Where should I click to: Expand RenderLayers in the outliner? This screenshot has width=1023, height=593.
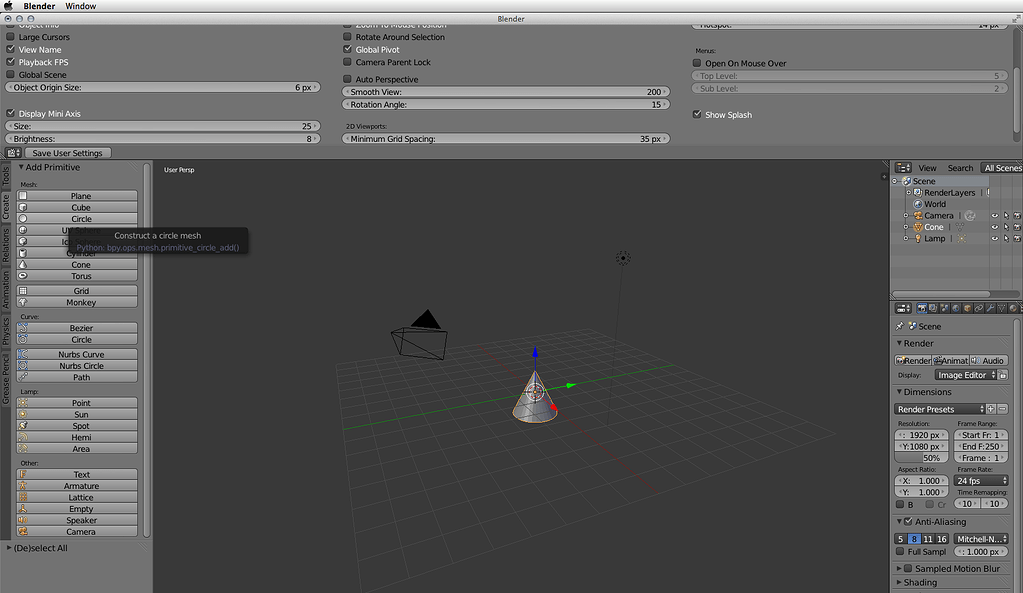click(908, 192)
